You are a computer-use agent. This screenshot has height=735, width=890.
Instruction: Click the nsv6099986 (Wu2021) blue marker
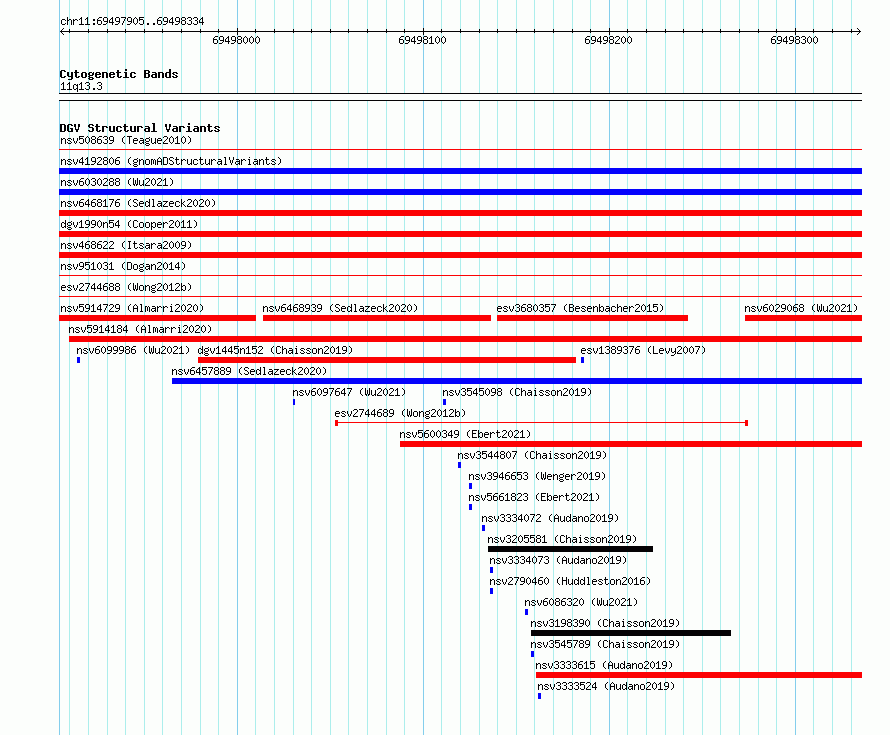click(x=78, y=360)
